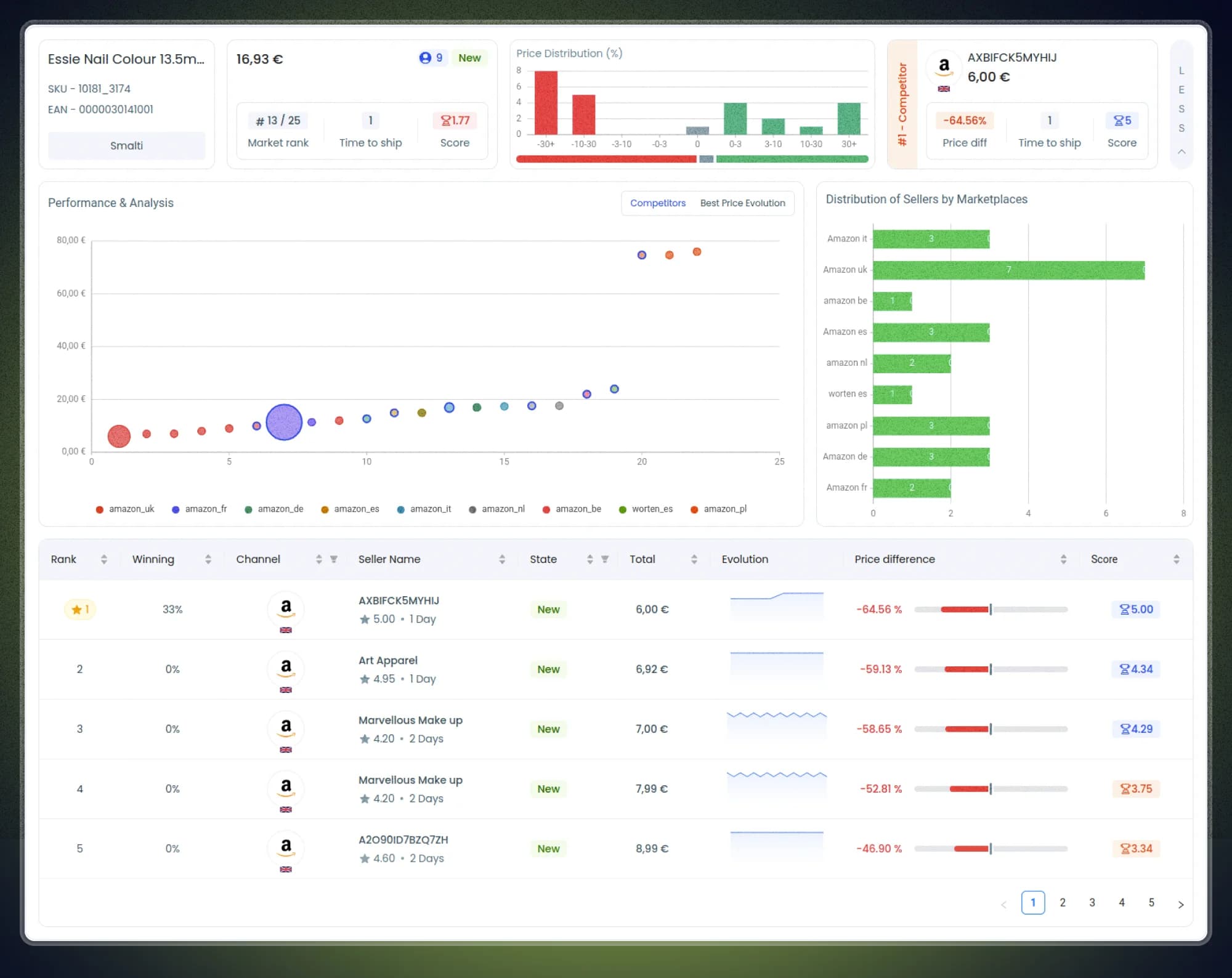Viewport: 1232px width, 978px height.
Task: Click Amazon channel icon for AXBIFCK5MYHIJ row
Action: coord(286,608)
